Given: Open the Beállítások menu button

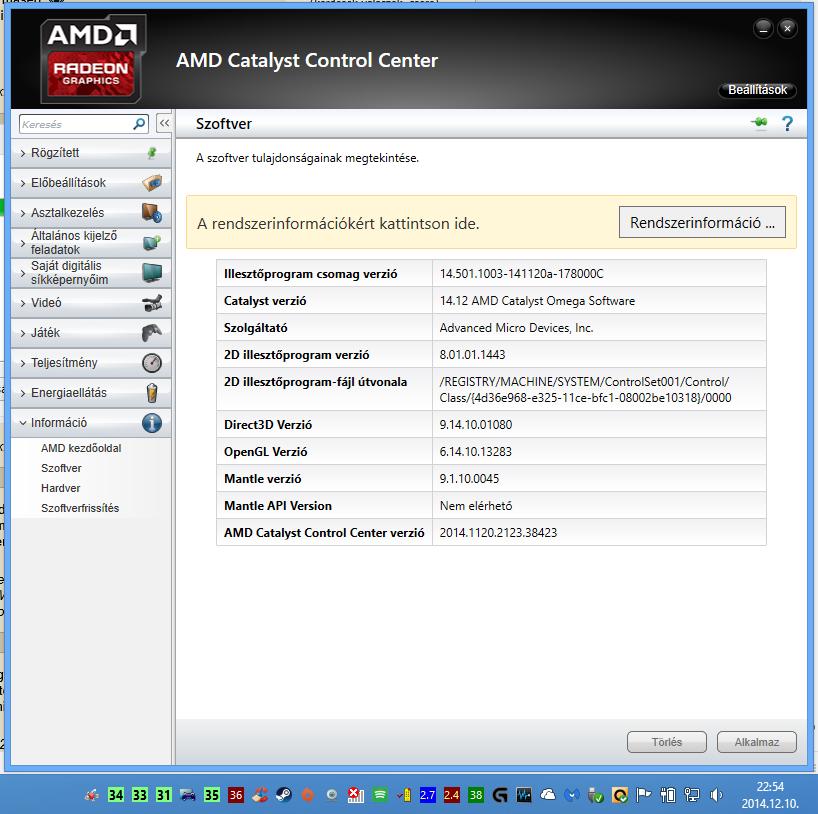Looking at the screenshot, I should pos(757,90).
